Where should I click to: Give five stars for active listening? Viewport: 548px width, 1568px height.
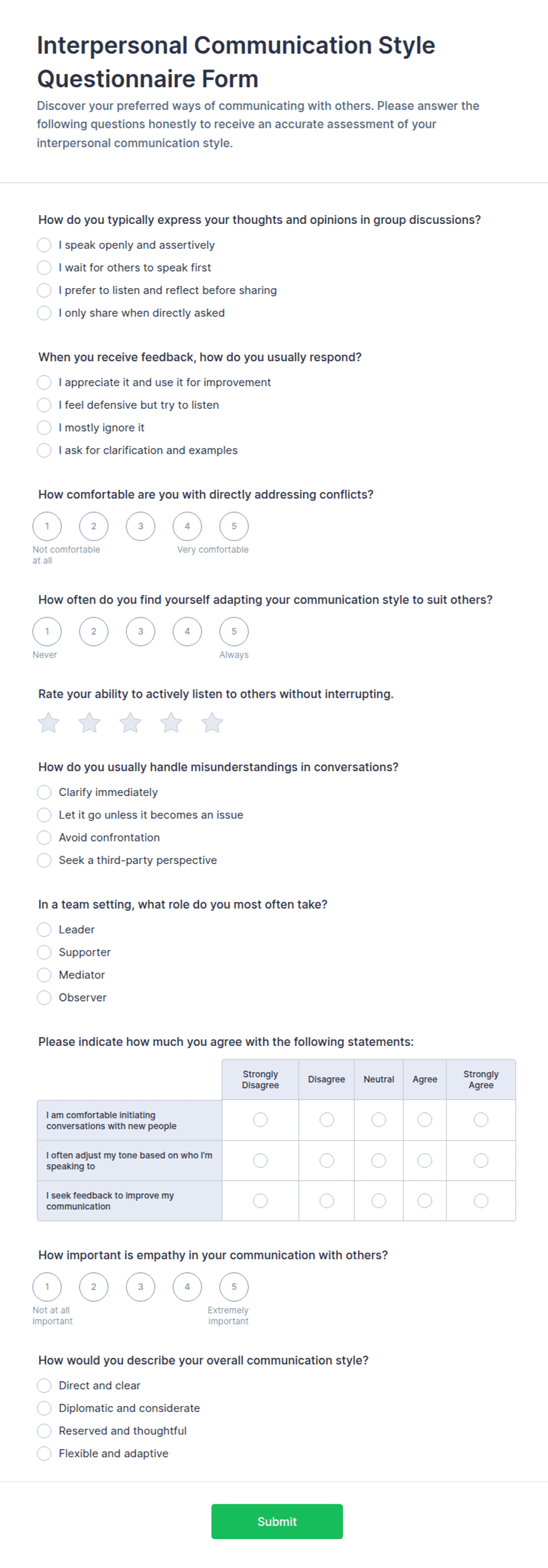212,722
